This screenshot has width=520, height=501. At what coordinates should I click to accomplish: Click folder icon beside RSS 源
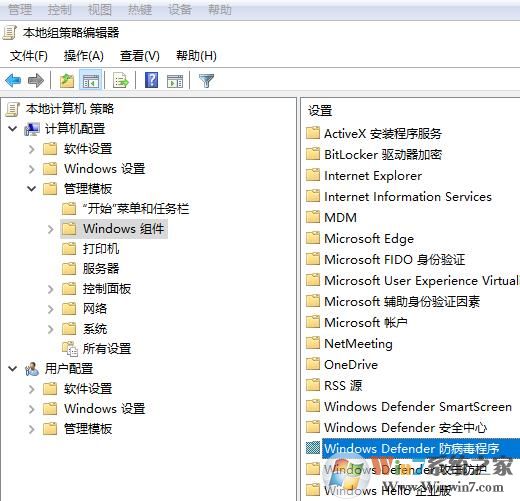pyautogui.click(x=313, y=385)
